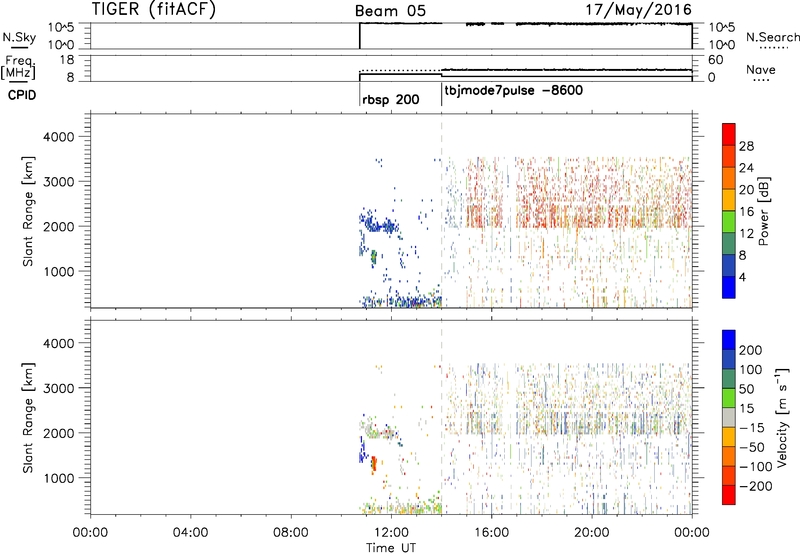Click the "rbsp 200" control program label

pyautogui.click(x=390, y=99)
